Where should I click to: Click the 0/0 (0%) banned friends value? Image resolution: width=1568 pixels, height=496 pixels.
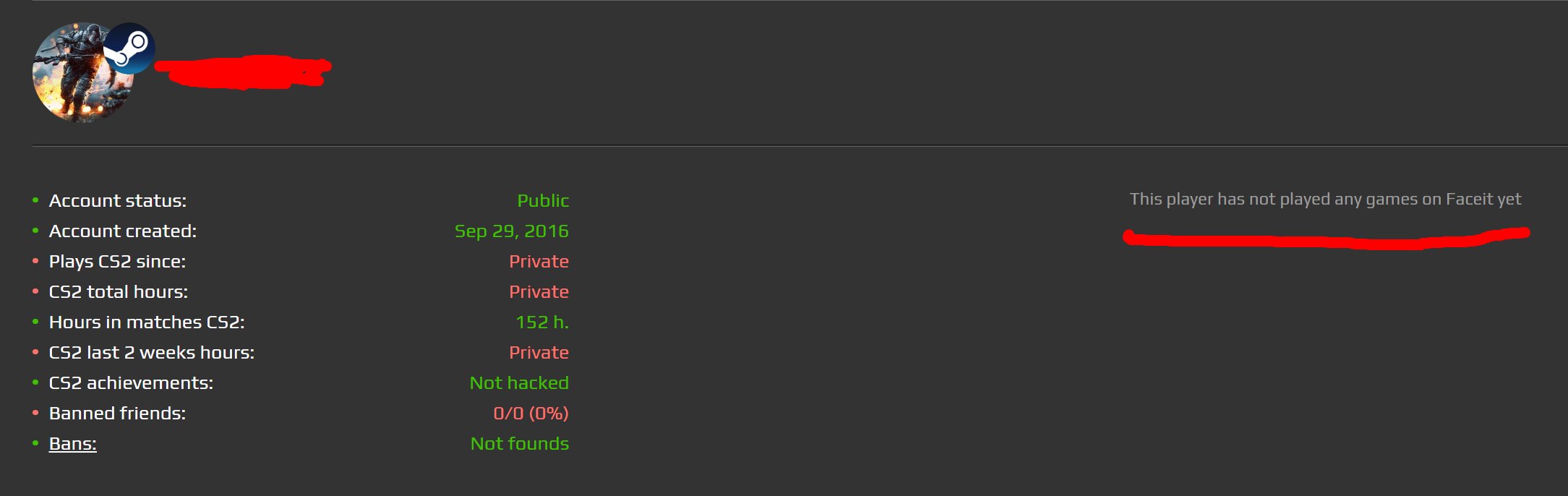point(531,414)
